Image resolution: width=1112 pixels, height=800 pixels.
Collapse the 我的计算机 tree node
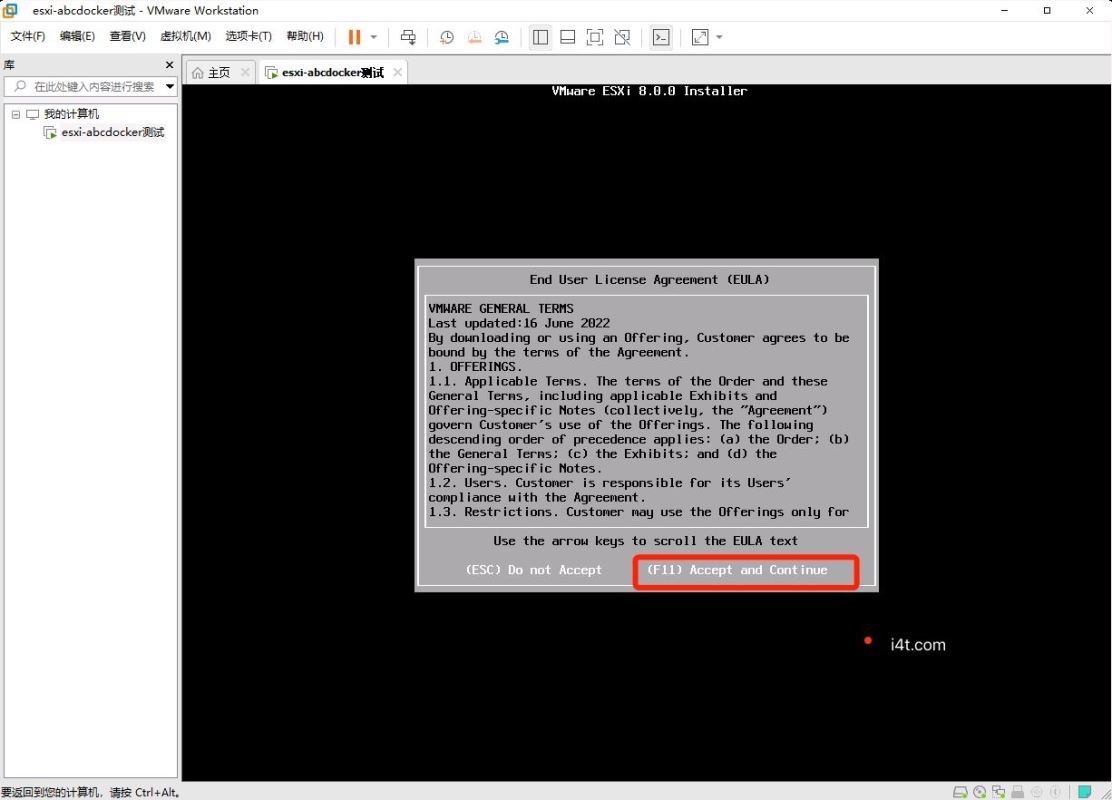point(16,114)
